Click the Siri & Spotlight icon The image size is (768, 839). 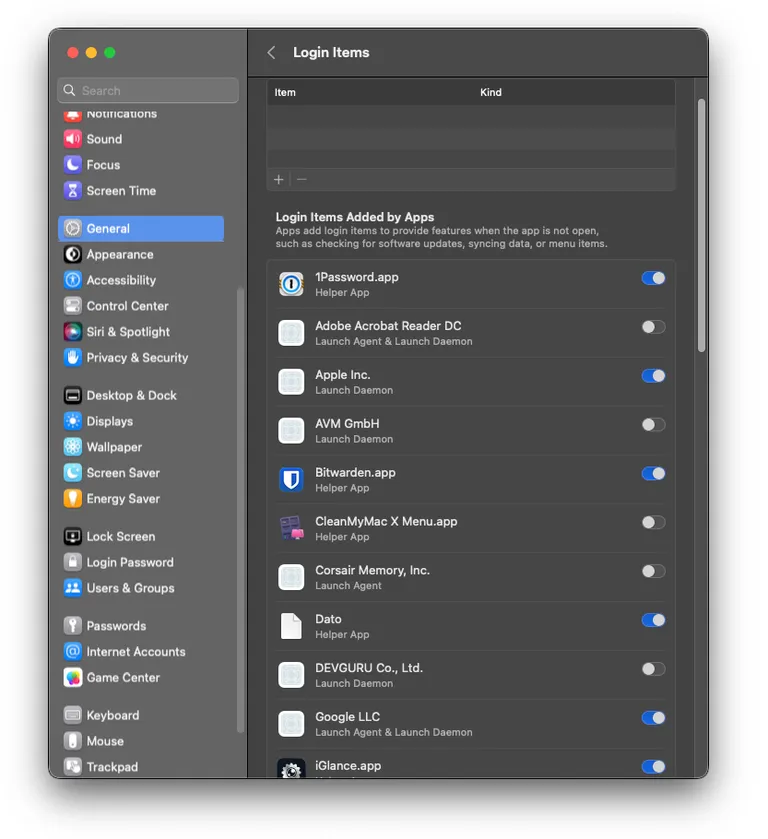tap(73, 332)
